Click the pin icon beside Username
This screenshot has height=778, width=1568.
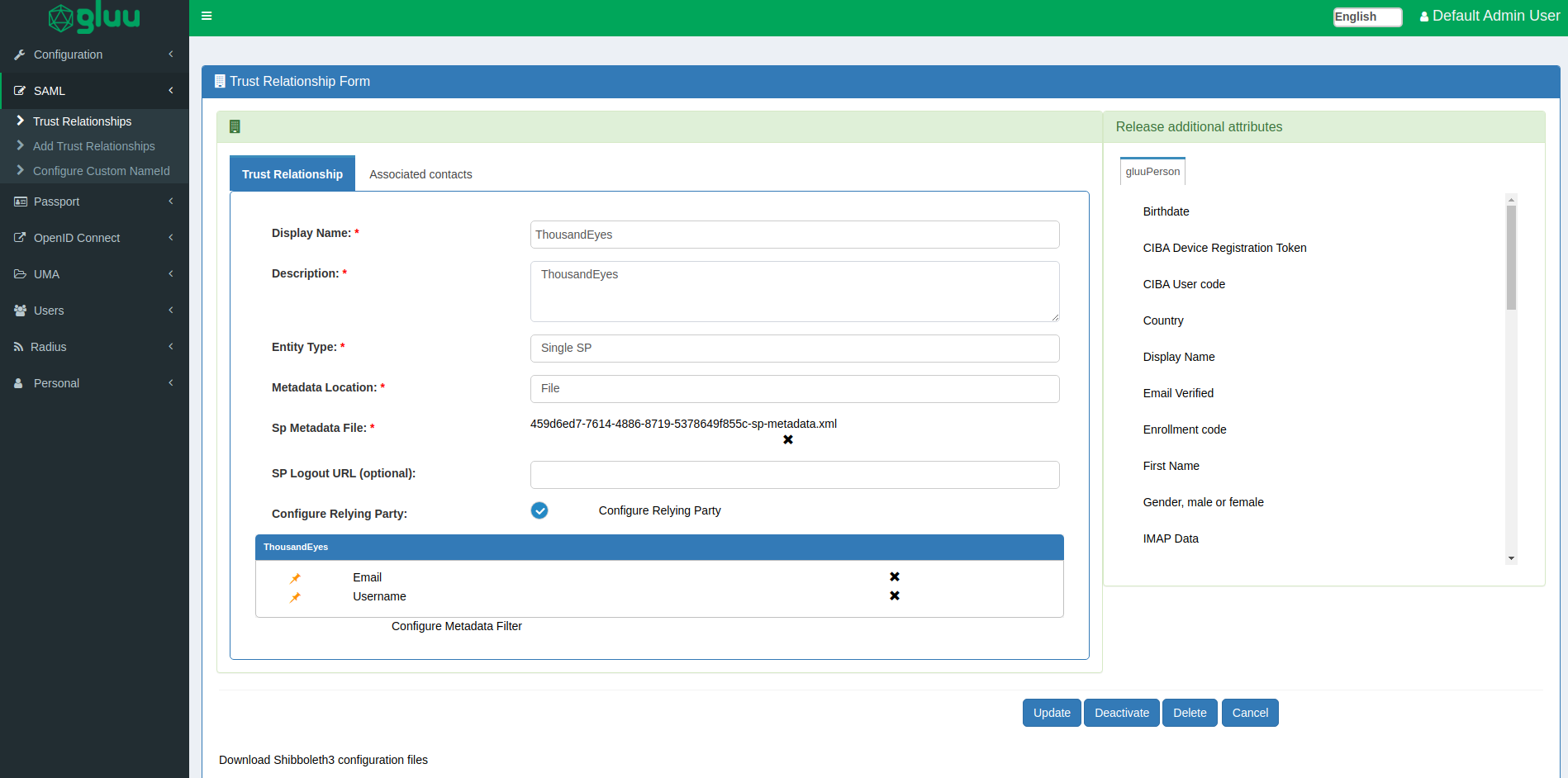295,597
